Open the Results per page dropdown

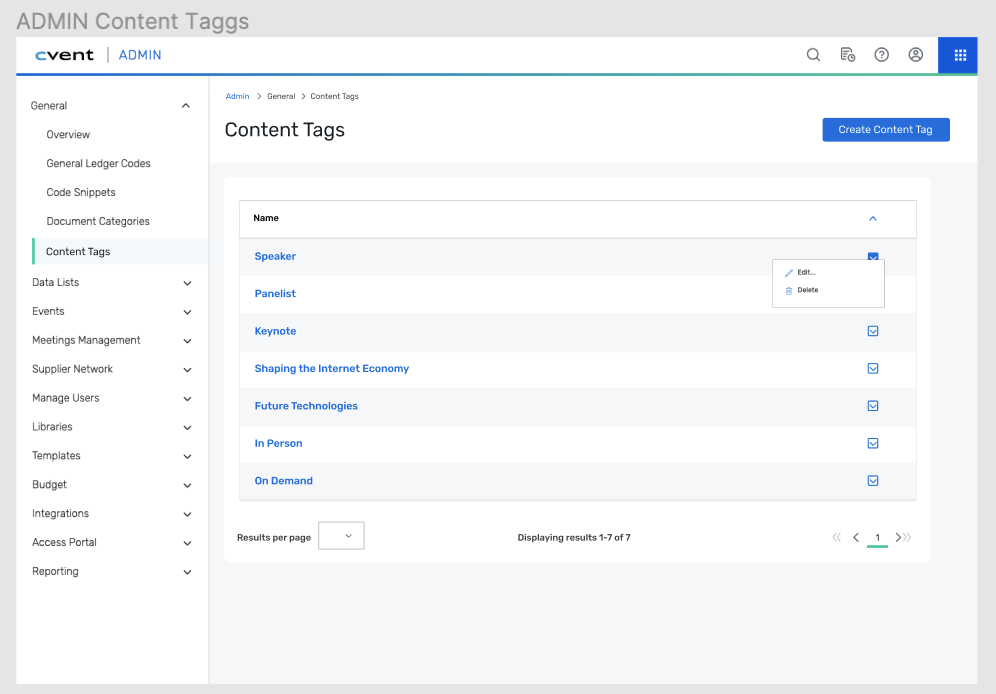pos(341,536)
